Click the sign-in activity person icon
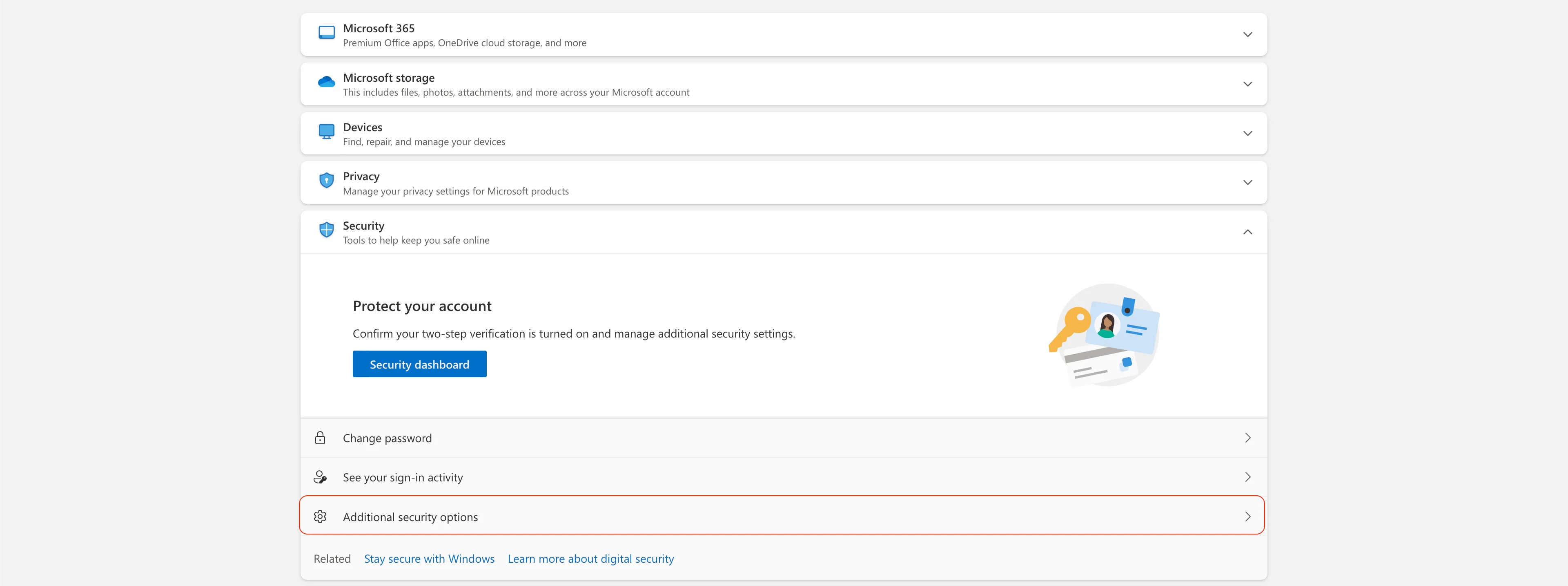 point(320,477)
